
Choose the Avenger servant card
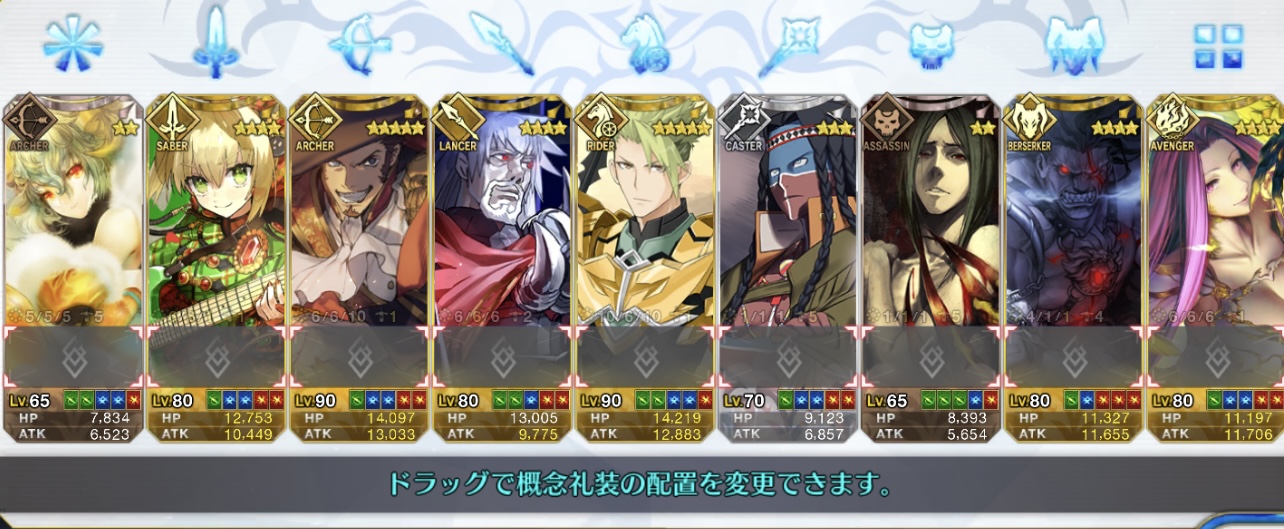coord(1215,268)
